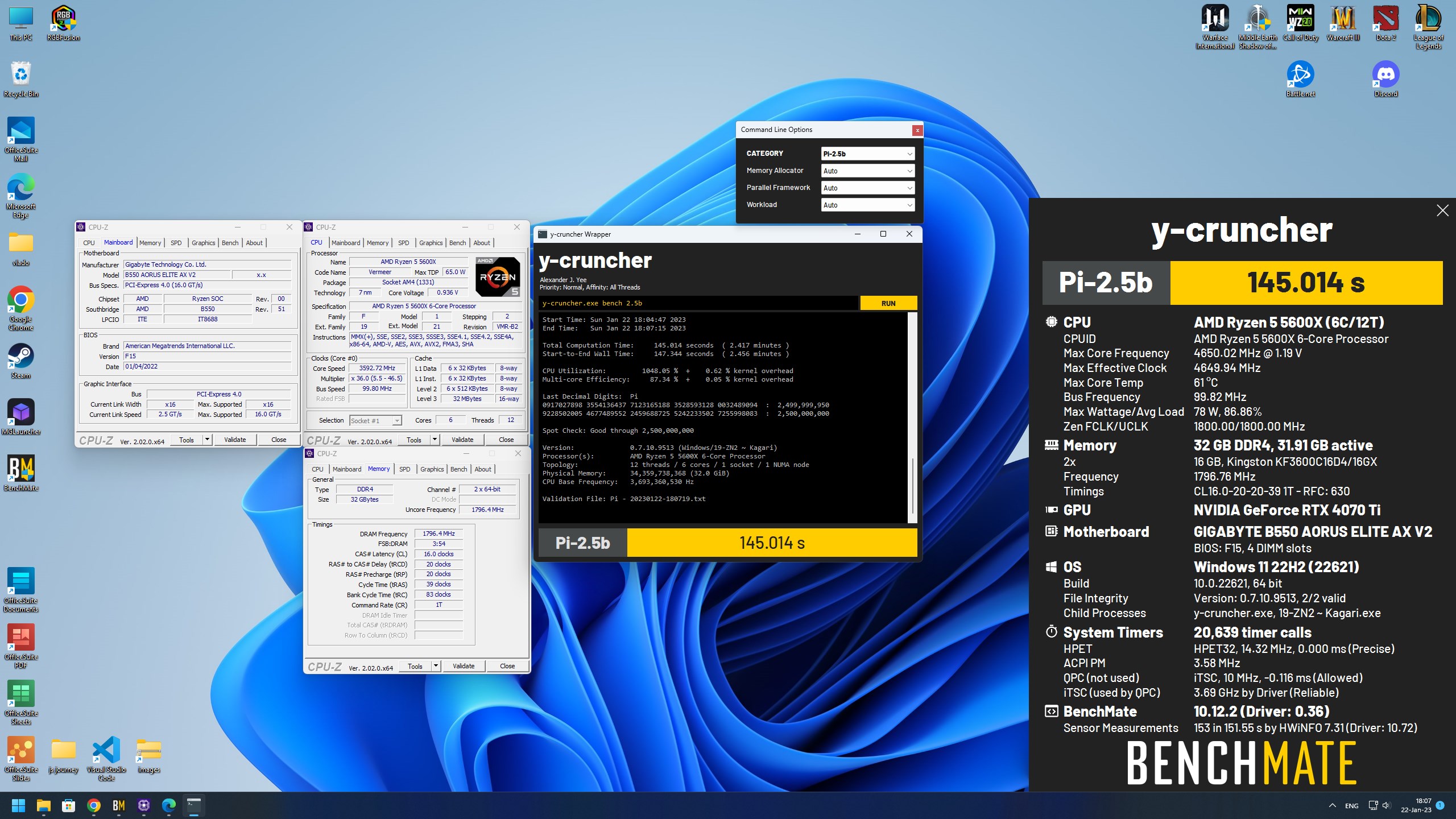The width and height of the screenshot is (1456, 819).
Task: Show hidden system tray icons chevron
Action: (1332, 805)
